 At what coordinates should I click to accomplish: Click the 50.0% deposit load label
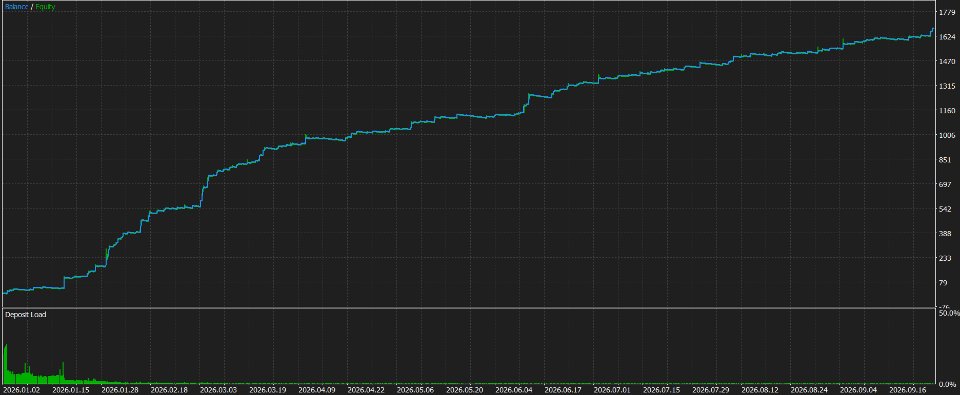(x=948, y=313)
